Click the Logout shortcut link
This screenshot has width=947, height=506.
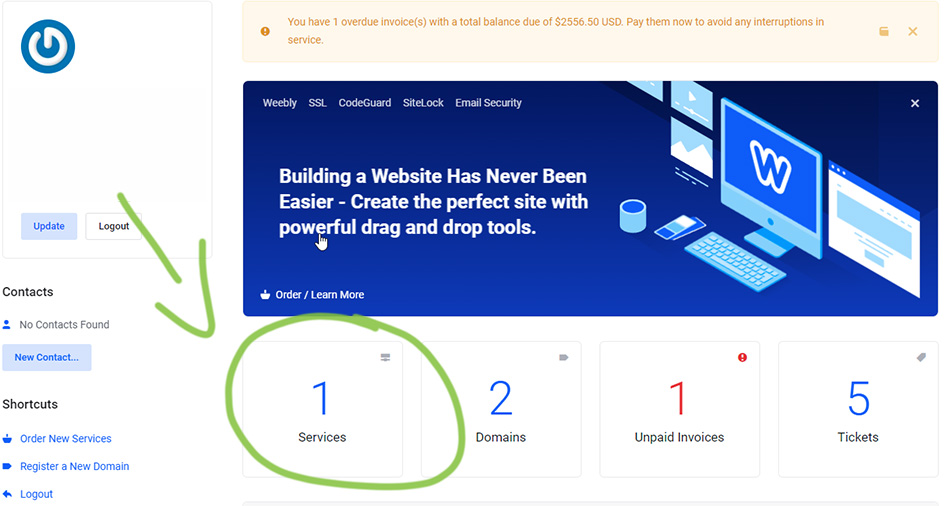point(36,494)
